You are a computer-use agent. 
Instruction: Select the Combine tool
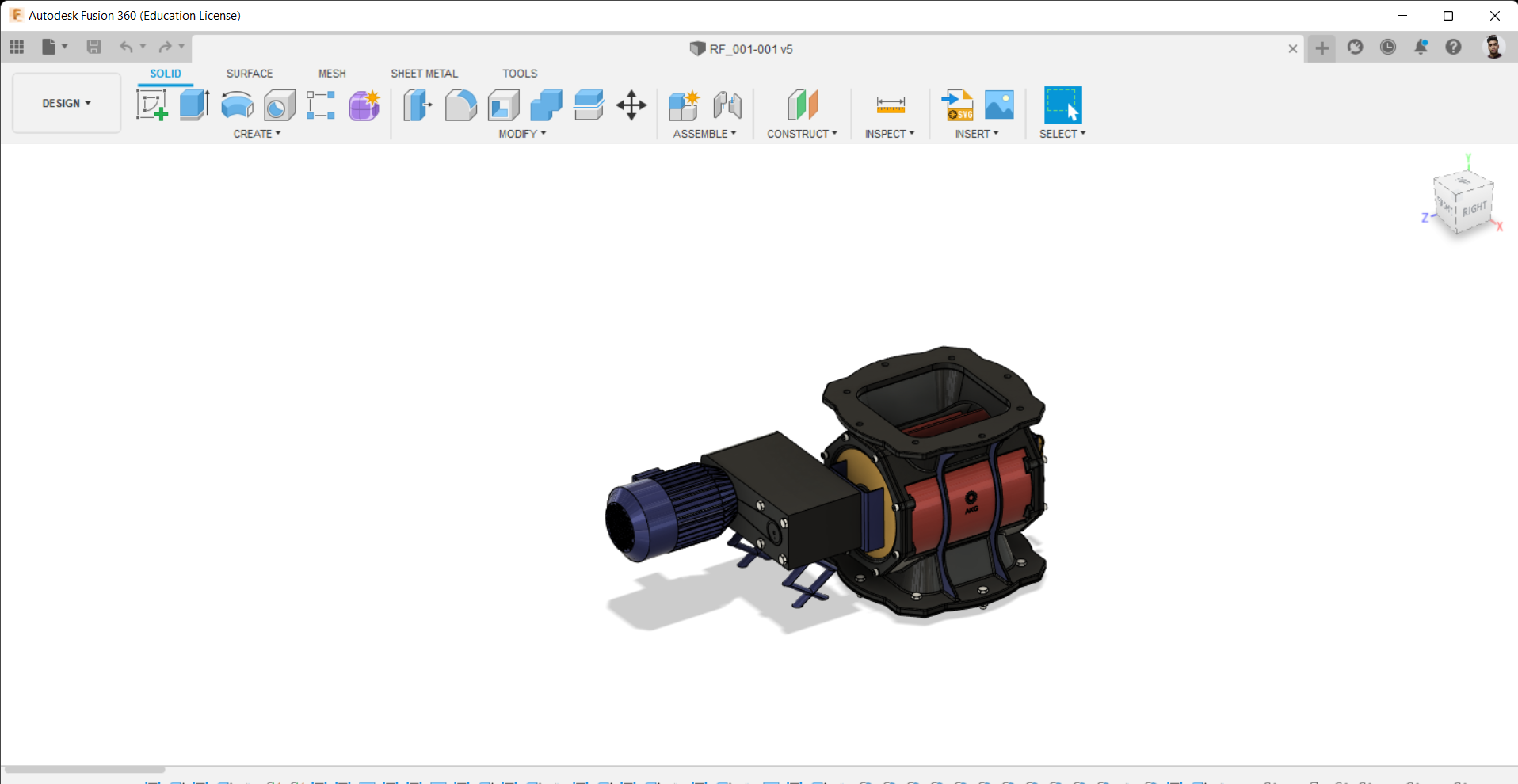coord(546,105)
